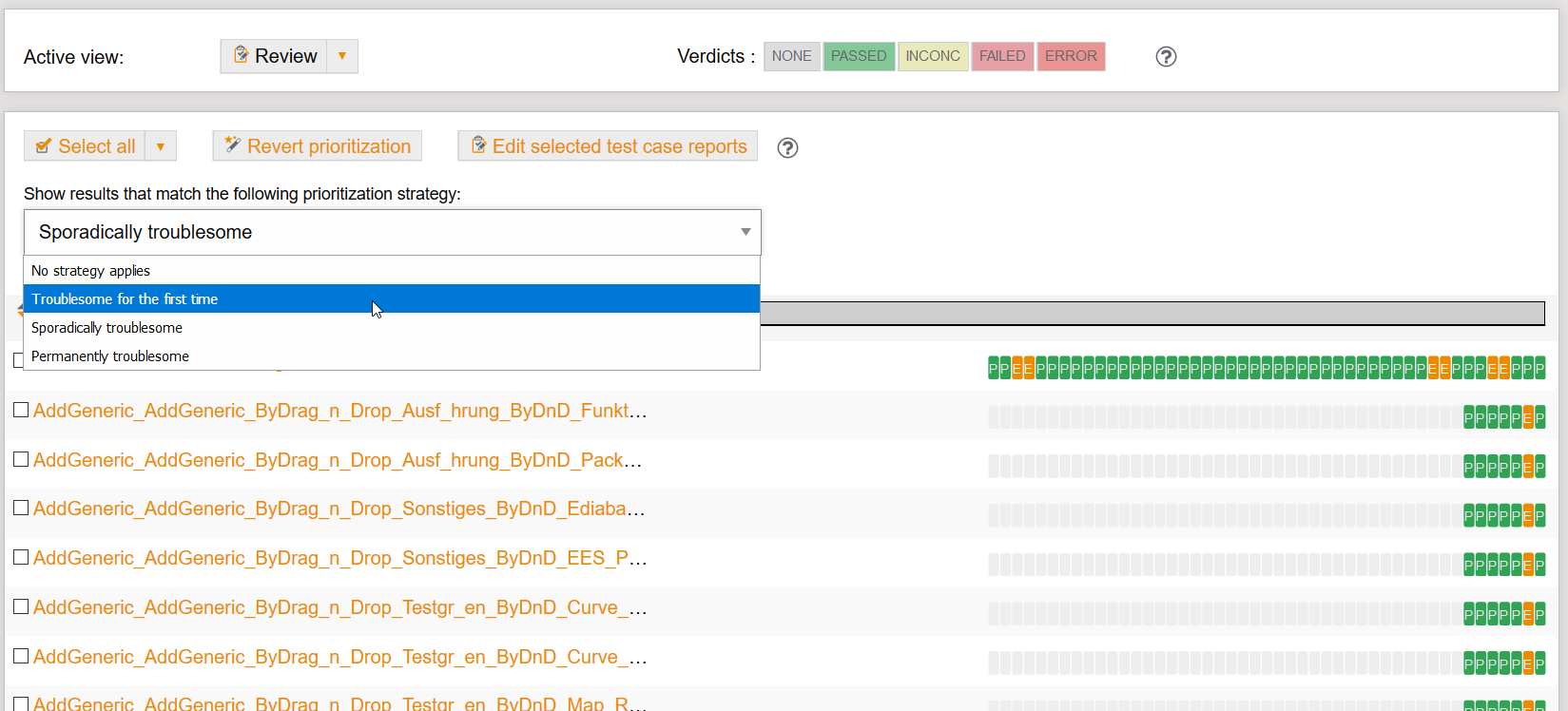
Task: Toggle the ERROR verdict filter
Action: click(1071, 56)
